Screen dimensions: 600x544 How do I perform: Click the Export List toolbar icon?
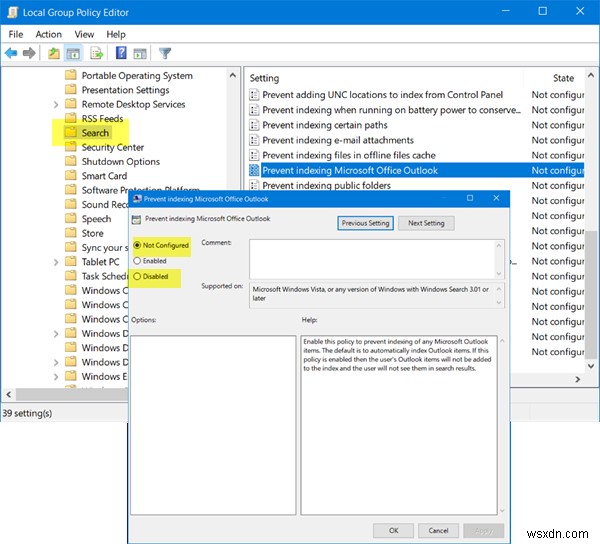[x=98, y=53]
